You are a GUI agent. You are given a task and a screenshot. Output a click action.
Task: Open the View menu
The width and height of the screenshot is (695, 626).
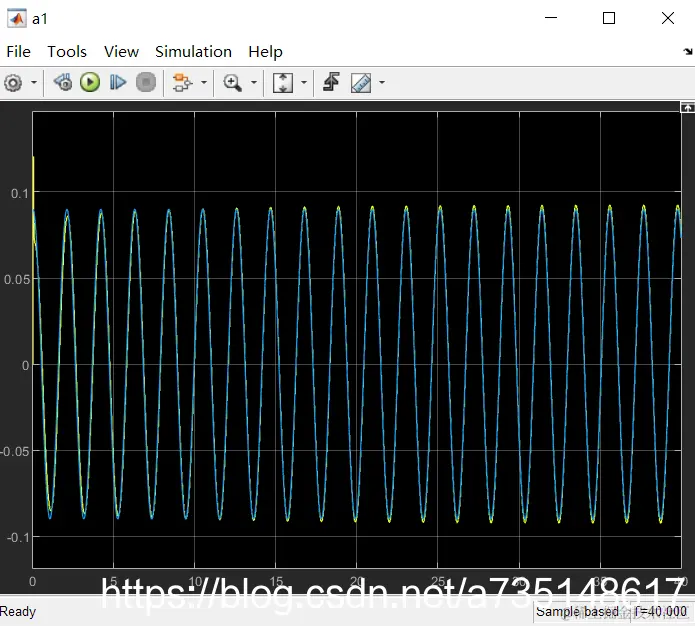pyautogui.click(x=121, y=52)
